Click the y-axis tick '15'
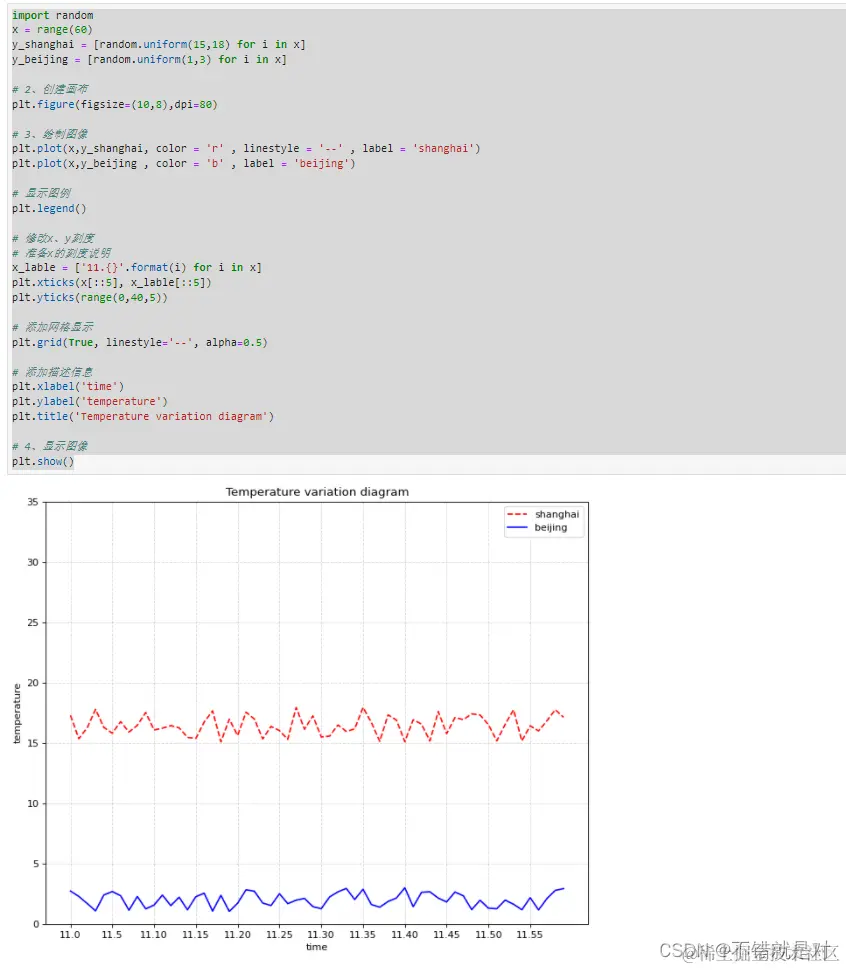This screenshot has width=846, height=970. (33, 743)
